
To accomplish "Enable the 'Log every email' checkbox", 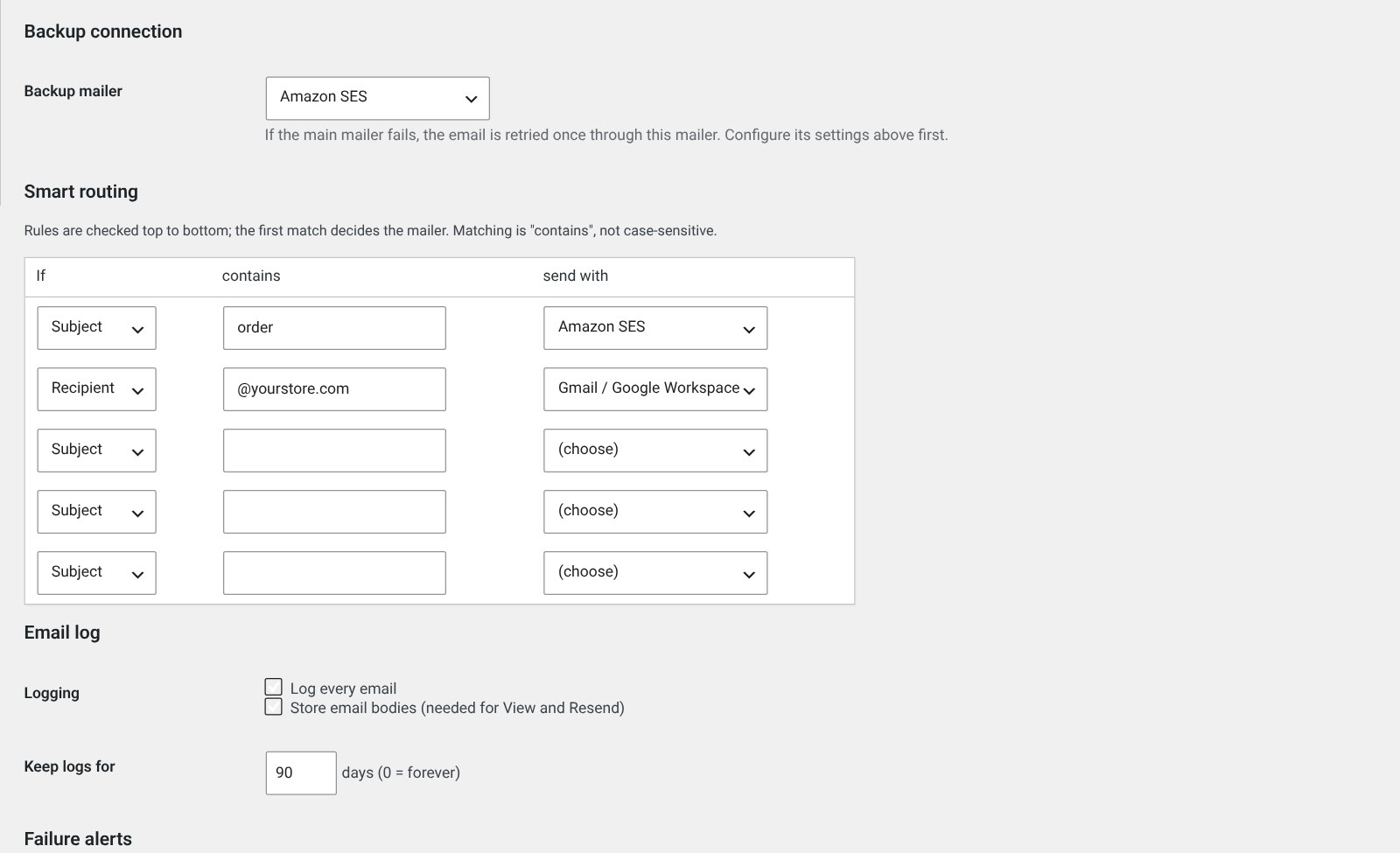I will (x=274, y=687).
